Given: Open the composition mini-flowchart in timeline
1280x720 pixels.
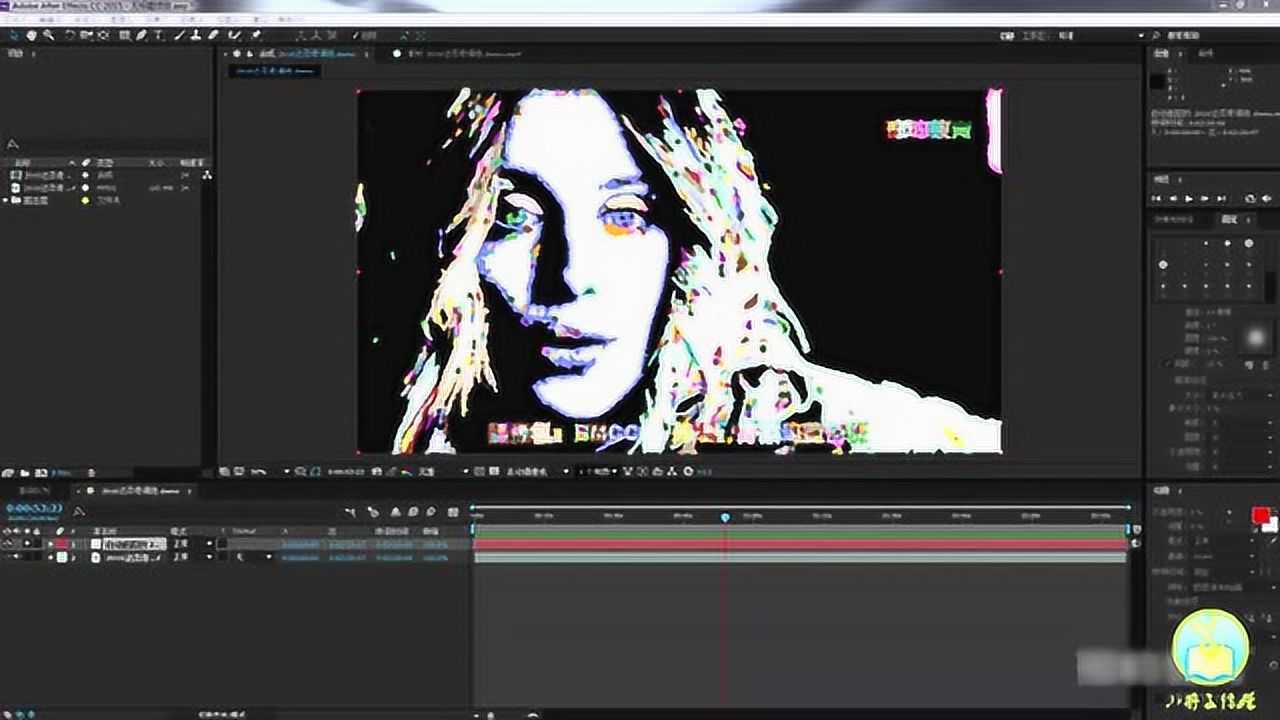Looking at the screenshot, I should [350, 512].
